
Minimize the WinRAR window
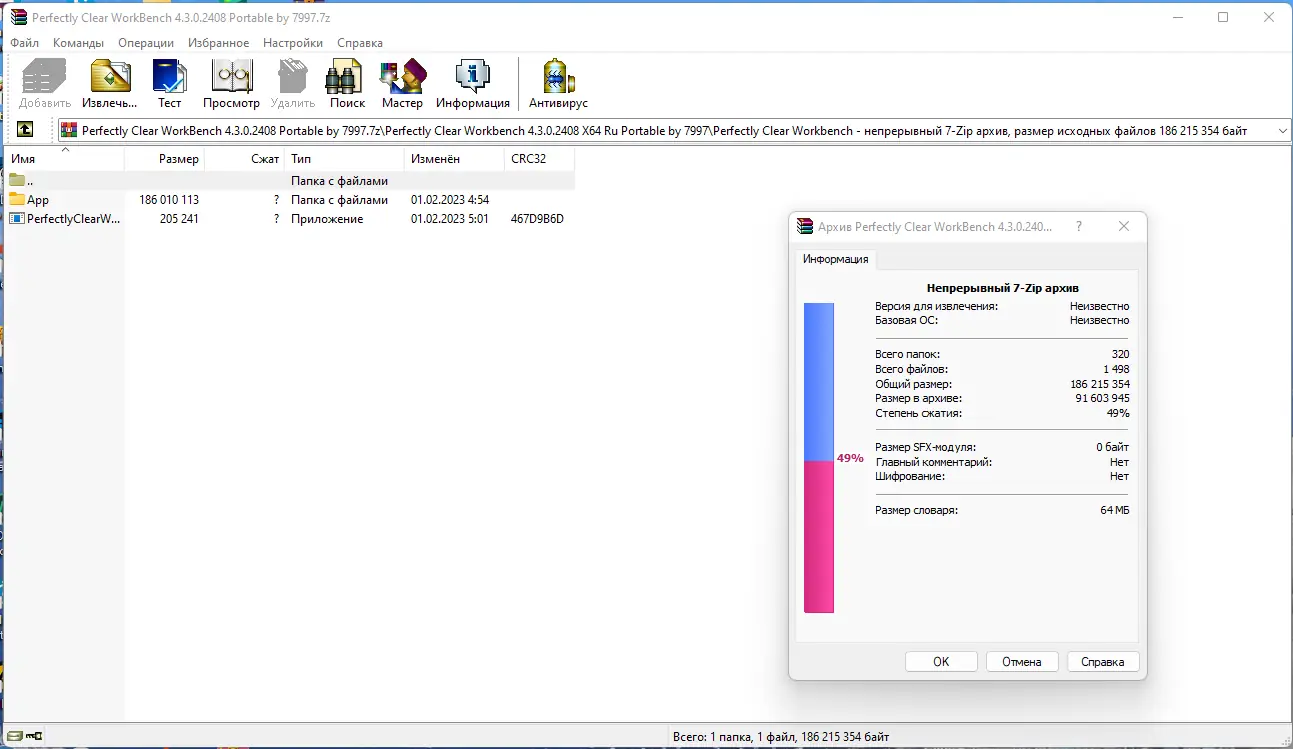pyautogui.click(x=1178, y=17)
